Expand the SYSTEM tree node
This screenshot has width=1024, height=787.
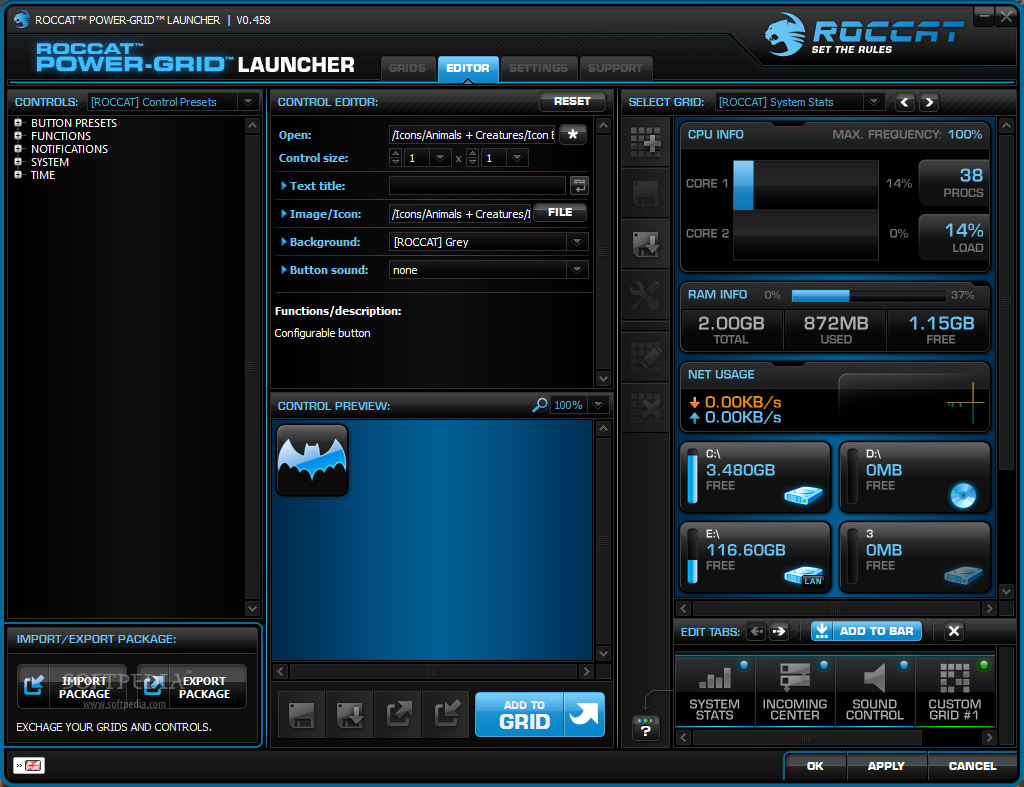pos(18,162)
